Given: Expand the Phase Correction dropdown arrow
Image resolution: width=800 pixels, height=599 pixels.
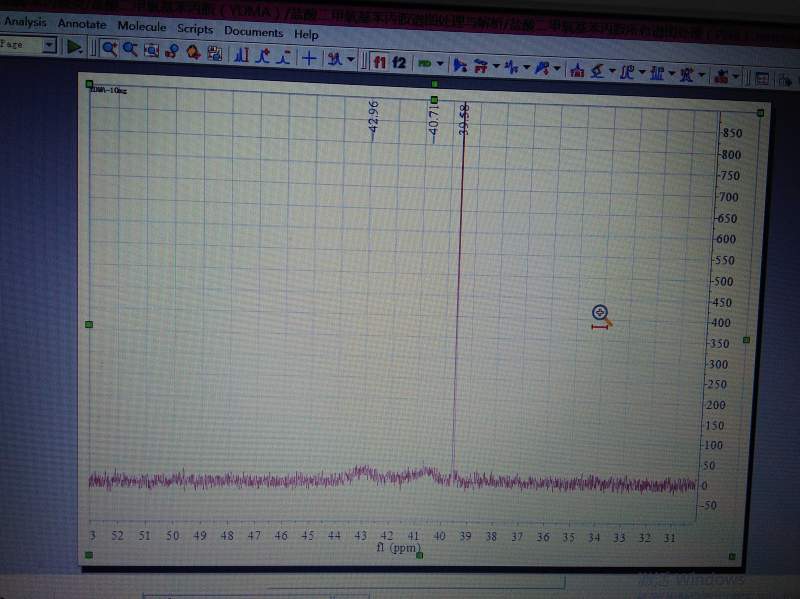Looking at the screenshot, I should click(527, 67).
